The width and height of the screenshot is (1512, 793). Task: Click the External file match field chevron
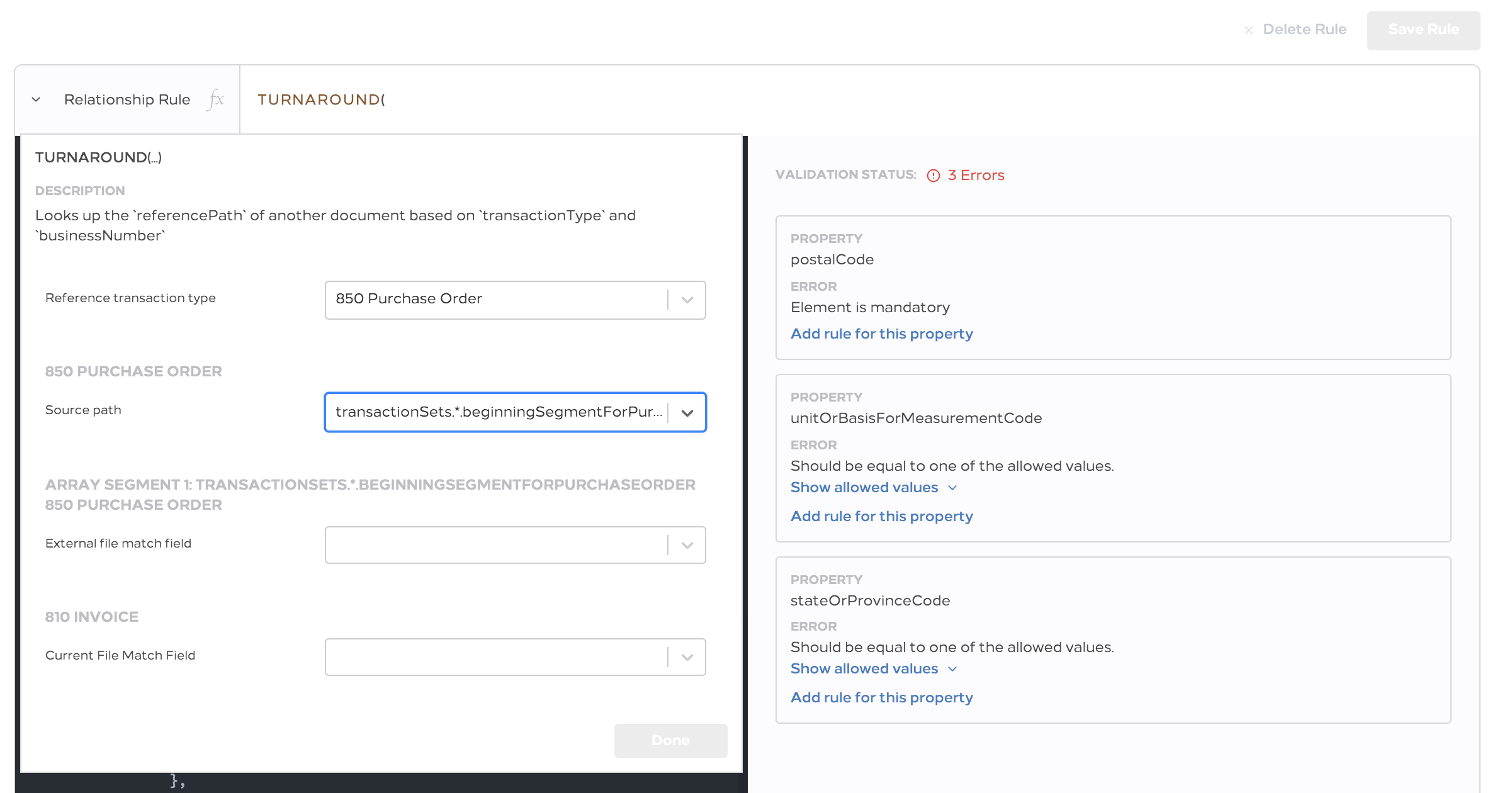[687, 546]
